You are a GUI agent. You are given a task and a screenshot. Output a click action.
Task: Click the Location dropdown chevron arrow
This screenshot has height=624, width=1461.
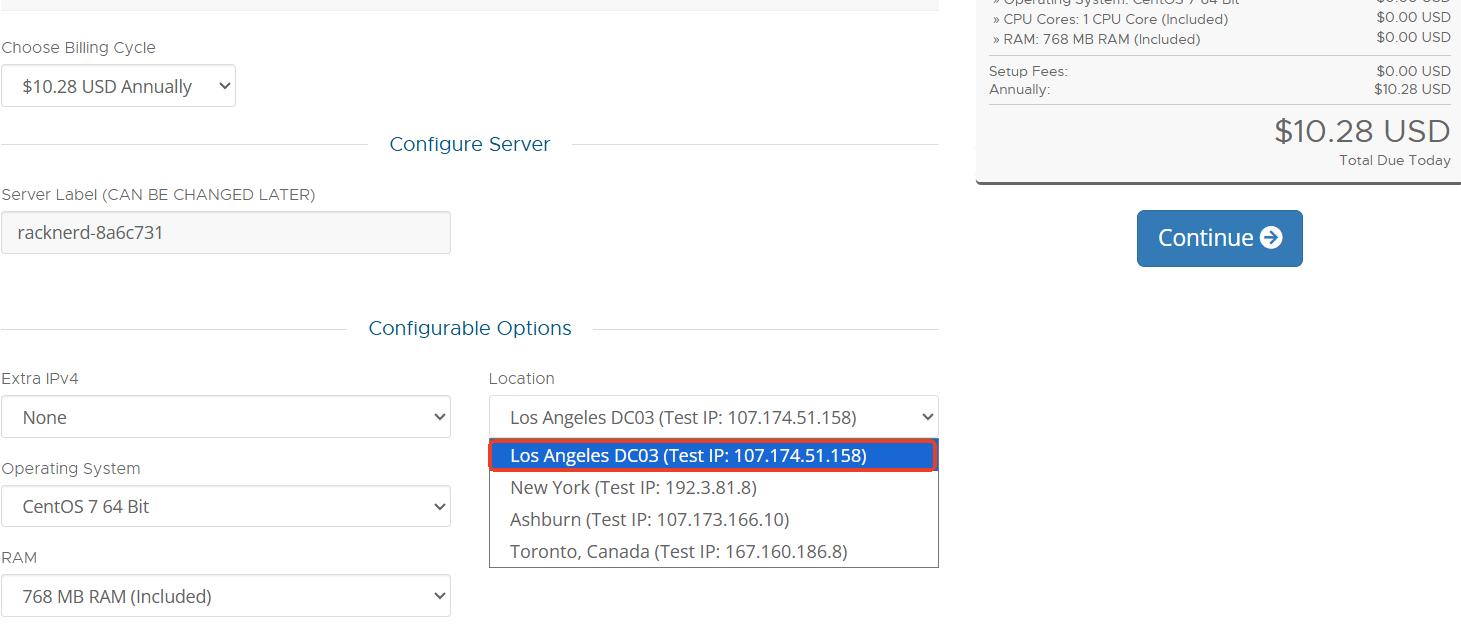927,417
